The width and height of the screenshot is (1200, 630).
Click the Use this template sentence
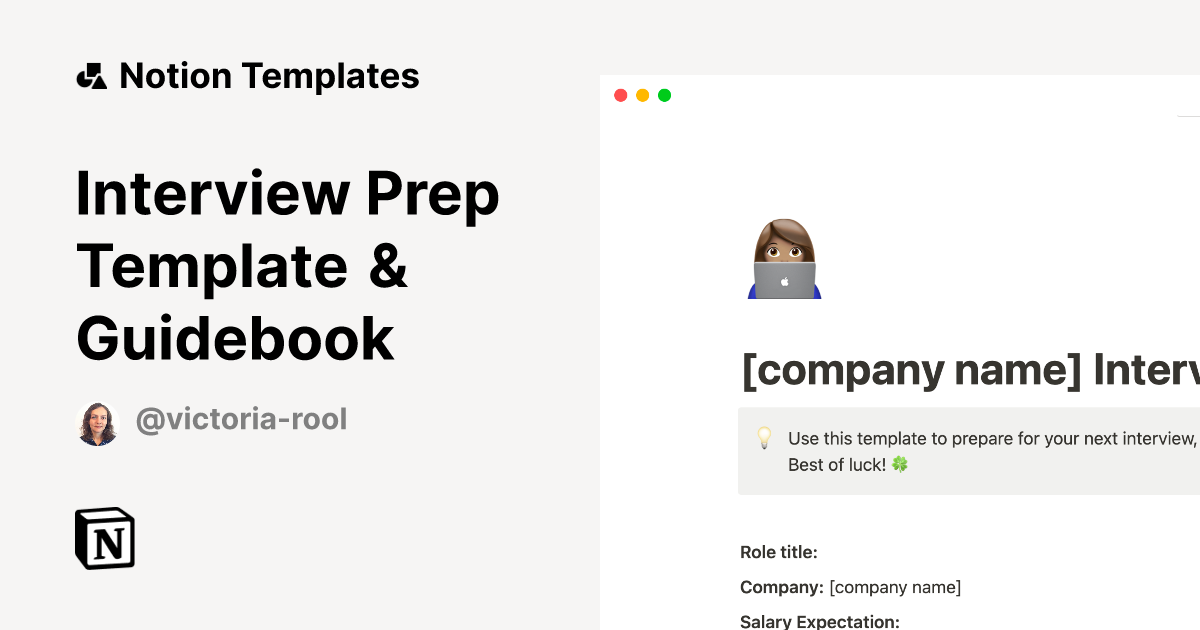[990, 438]
